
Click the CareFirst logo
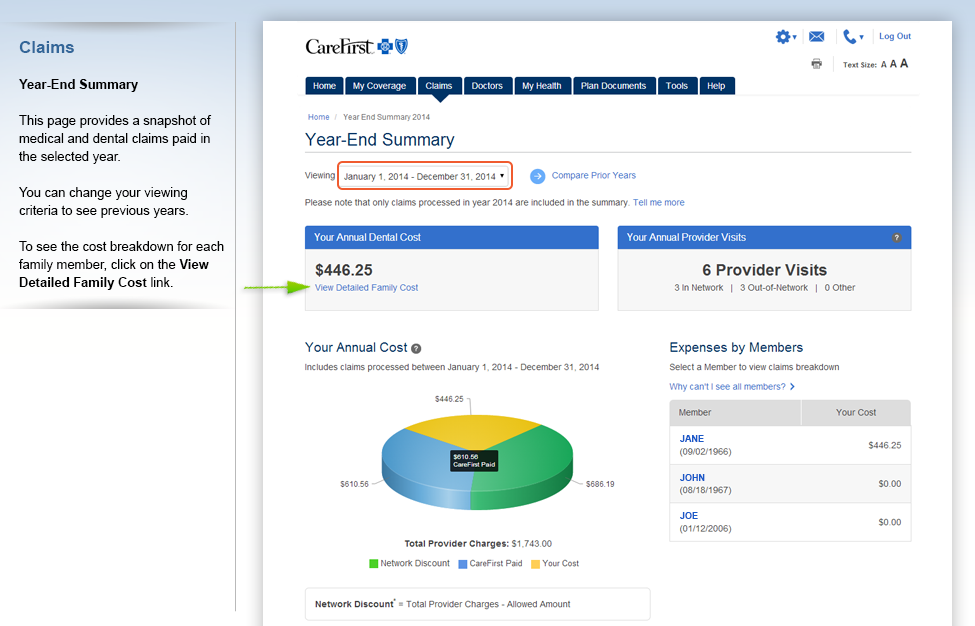356,47
